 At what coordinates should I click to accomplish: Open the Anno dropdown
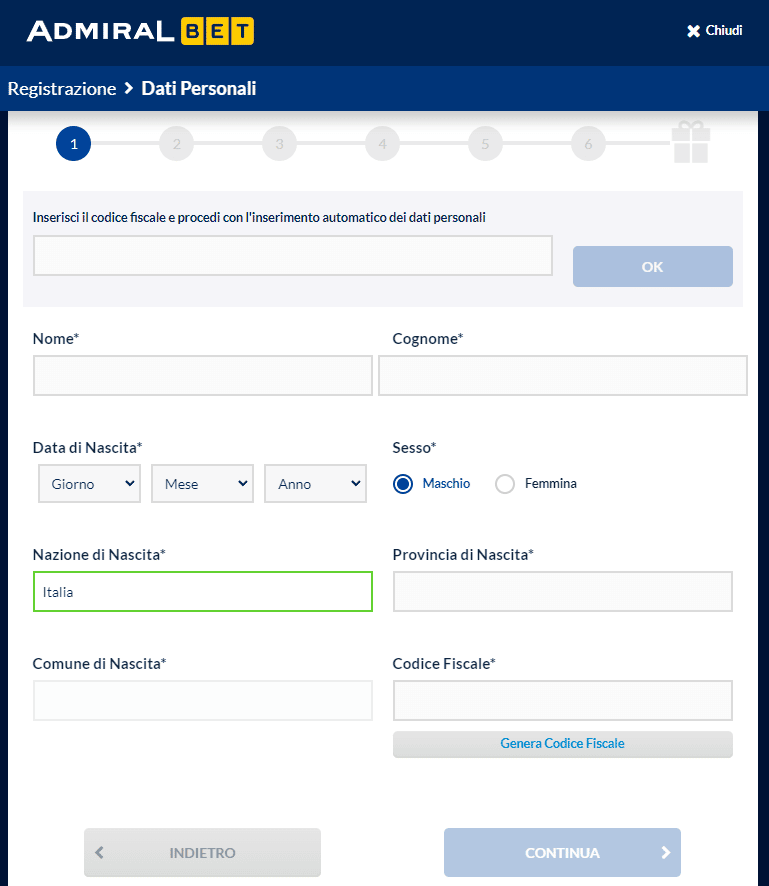tap(315, 483)
